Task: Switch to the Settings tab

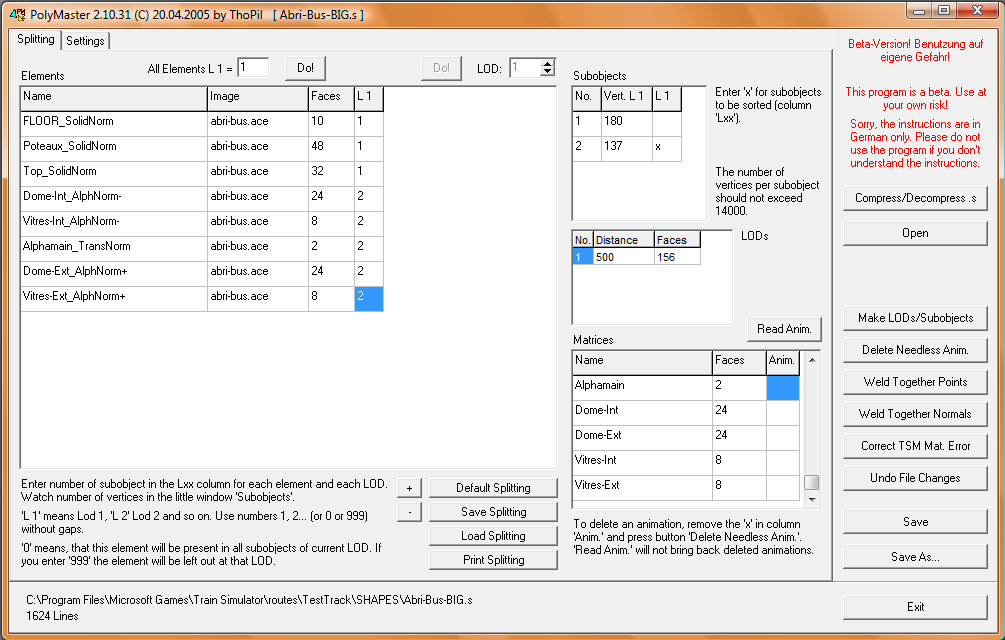Action: 85,40
